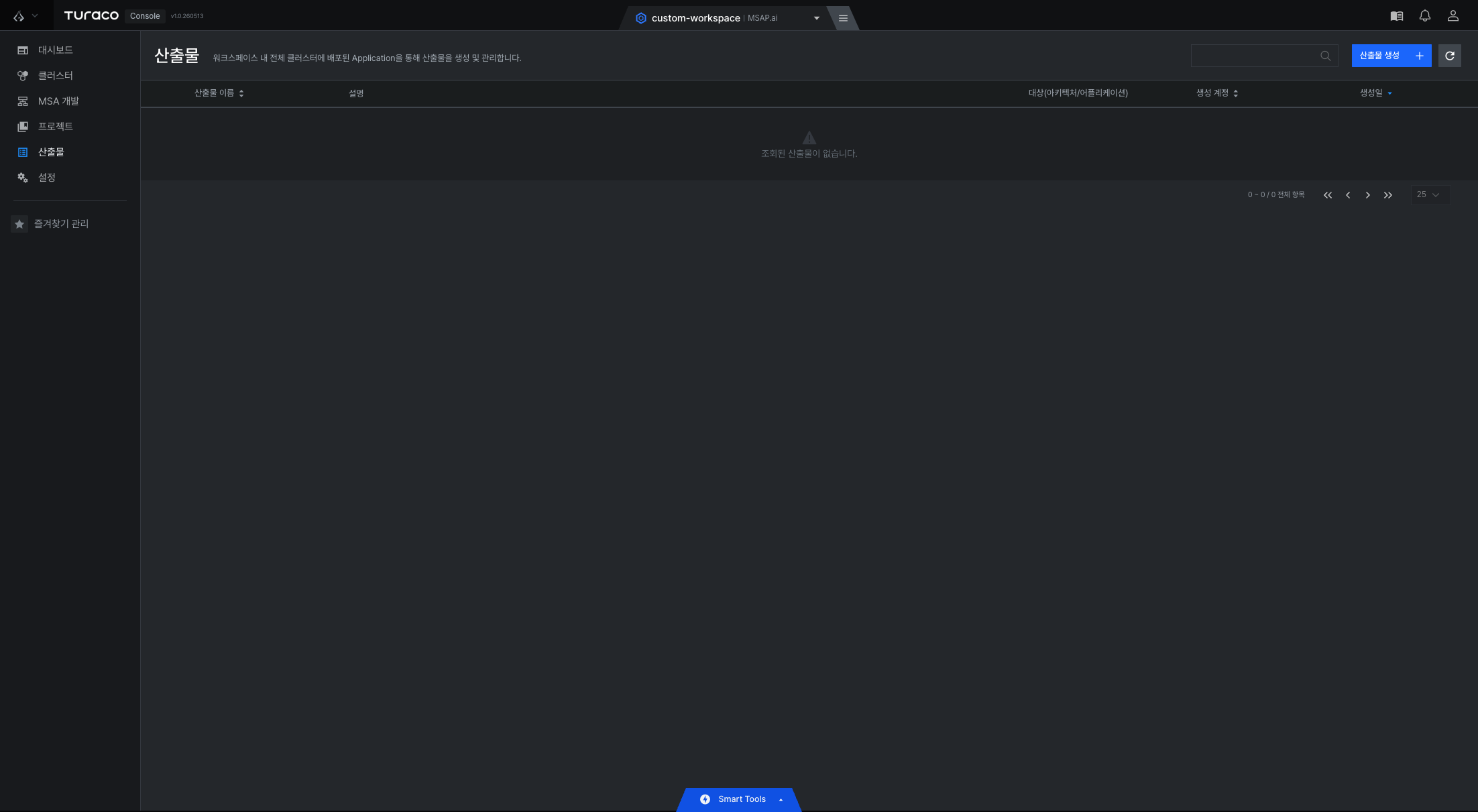This screenshot has width=1478, height=812.
Task: Expand the custom-workspace dropdown
Action: 817,18
